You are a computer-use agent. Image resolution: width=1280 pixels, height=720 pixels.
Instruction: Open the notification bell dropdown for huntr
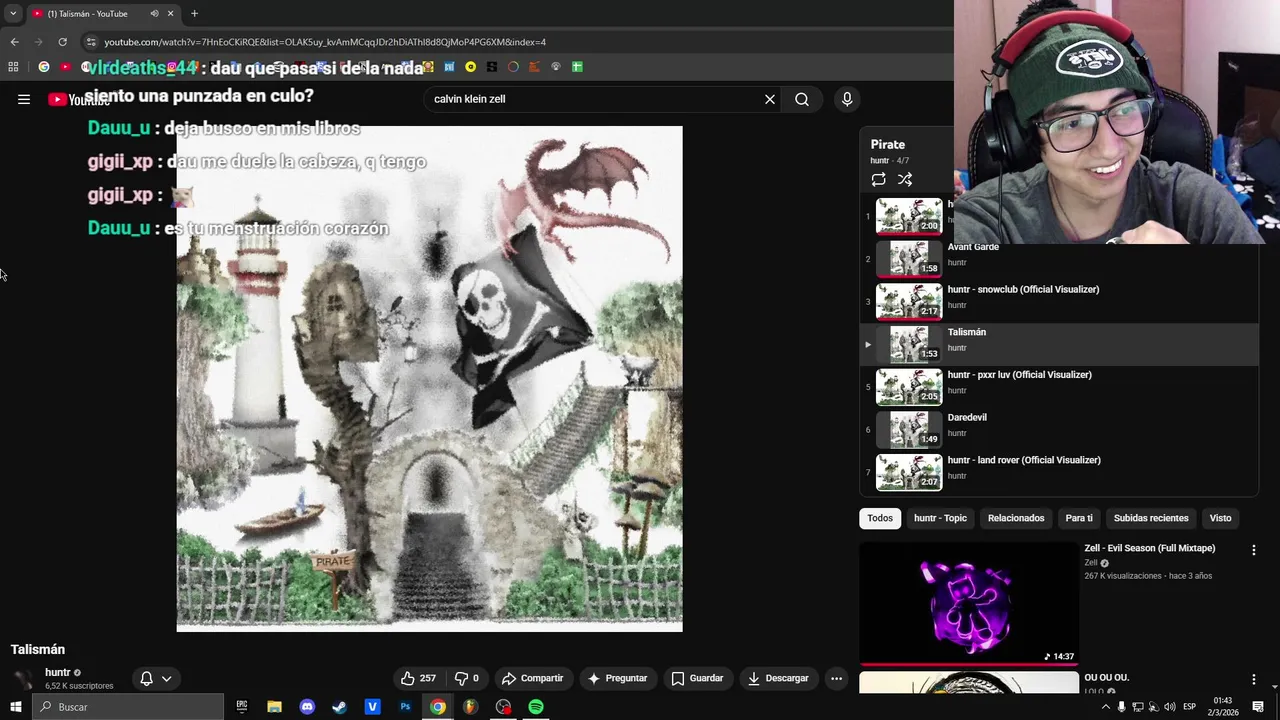[x=156, y=678]
